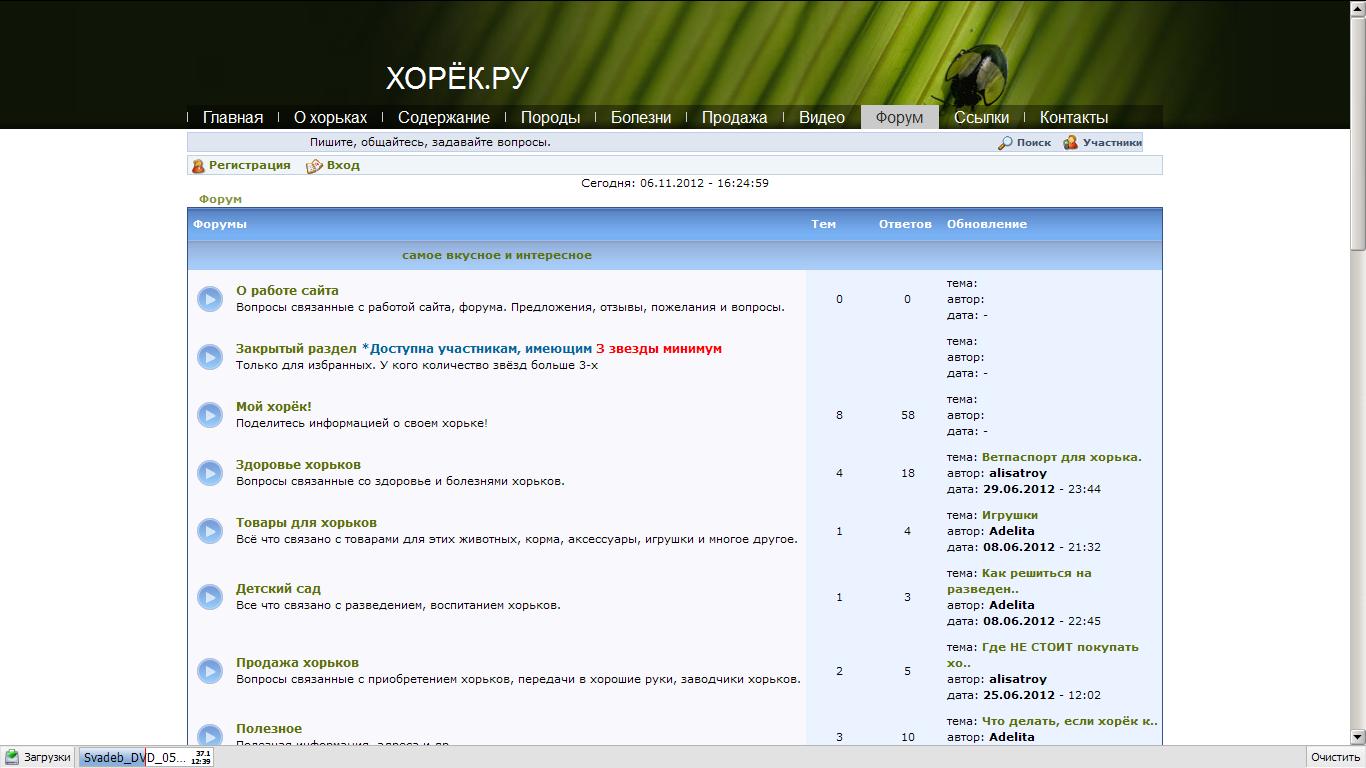Open the Болезни section
1366x768 pixels.
(641, 117)
